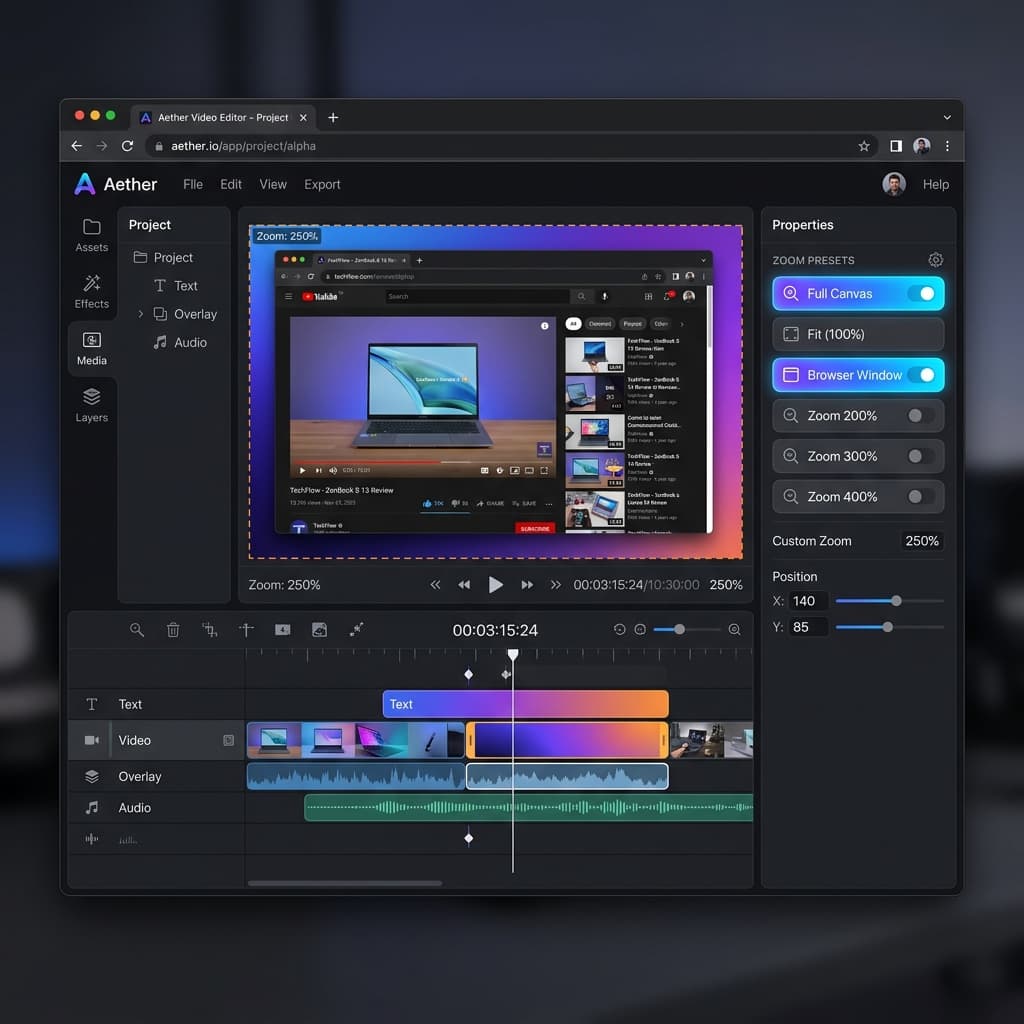Enable the Zoom 200% toggle
This screenshot has width=1024, height=1024.
tap(920, 416)
